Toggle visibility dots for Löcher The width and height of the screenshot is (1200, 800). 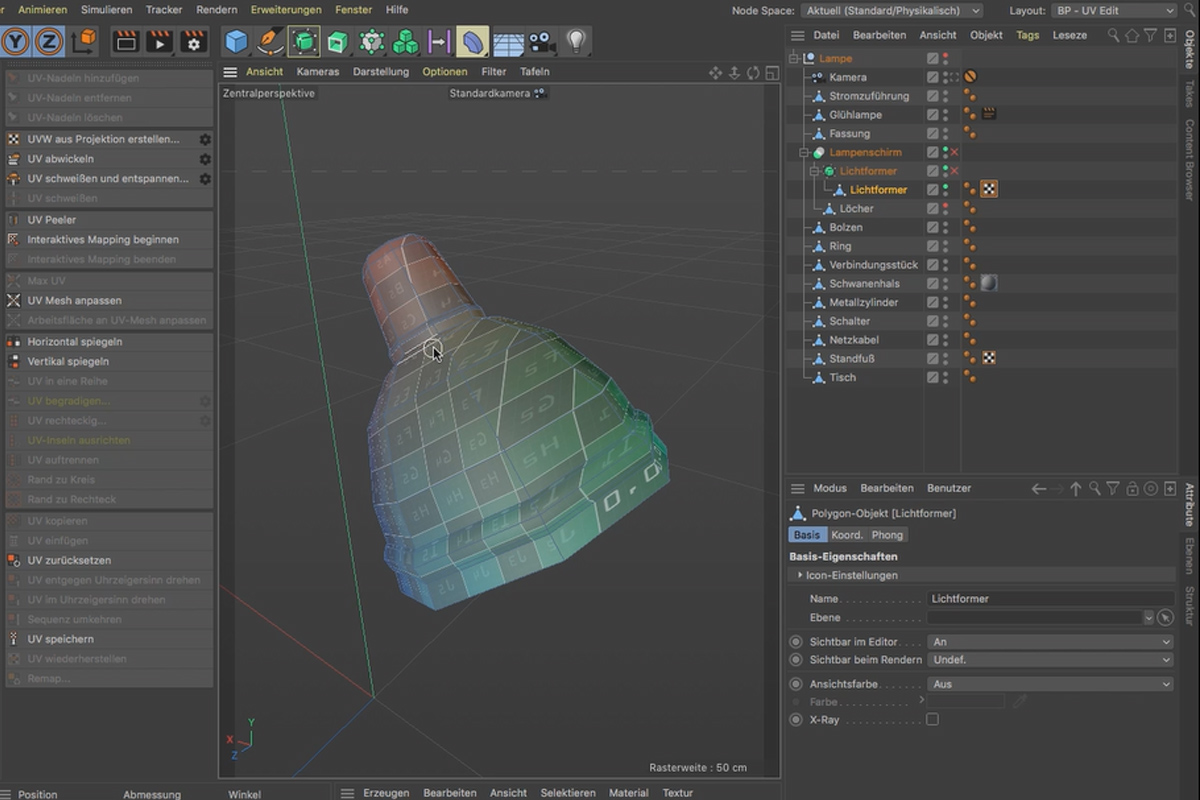(x=945, y=208)
